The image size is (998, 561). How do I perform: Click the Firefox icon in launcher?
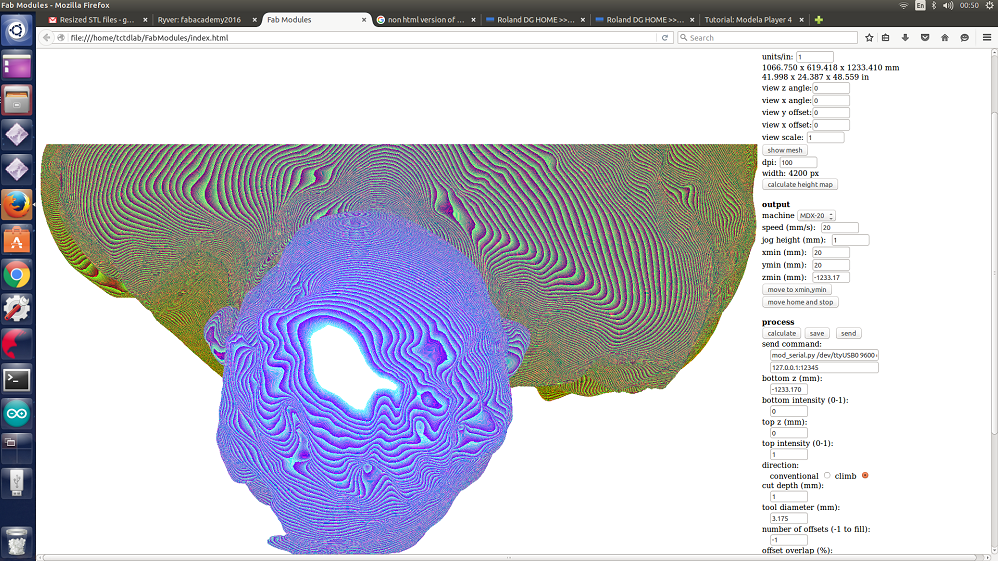click(x=17, y=205)
